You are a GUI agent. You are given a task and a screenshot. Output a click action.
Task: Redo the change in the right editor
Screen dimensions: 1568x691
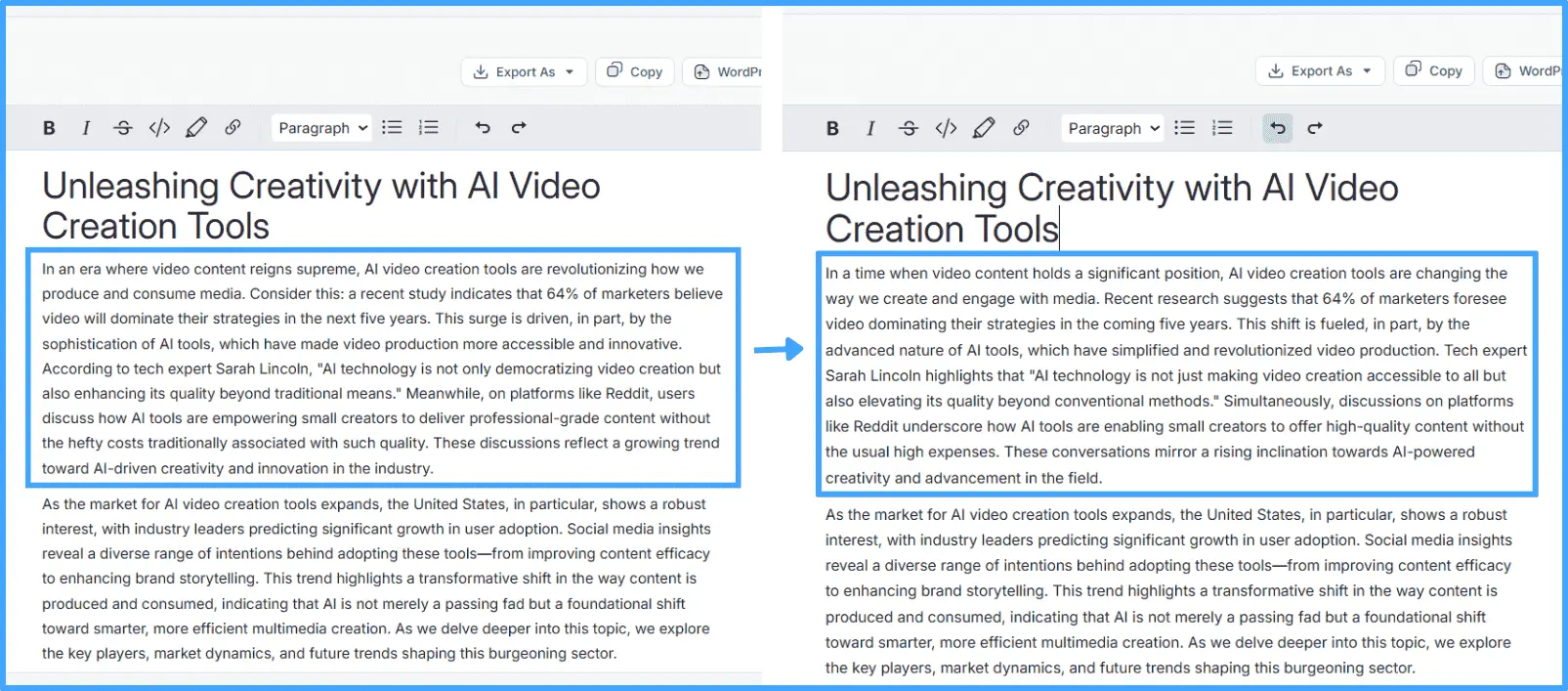pos(1315,128)
